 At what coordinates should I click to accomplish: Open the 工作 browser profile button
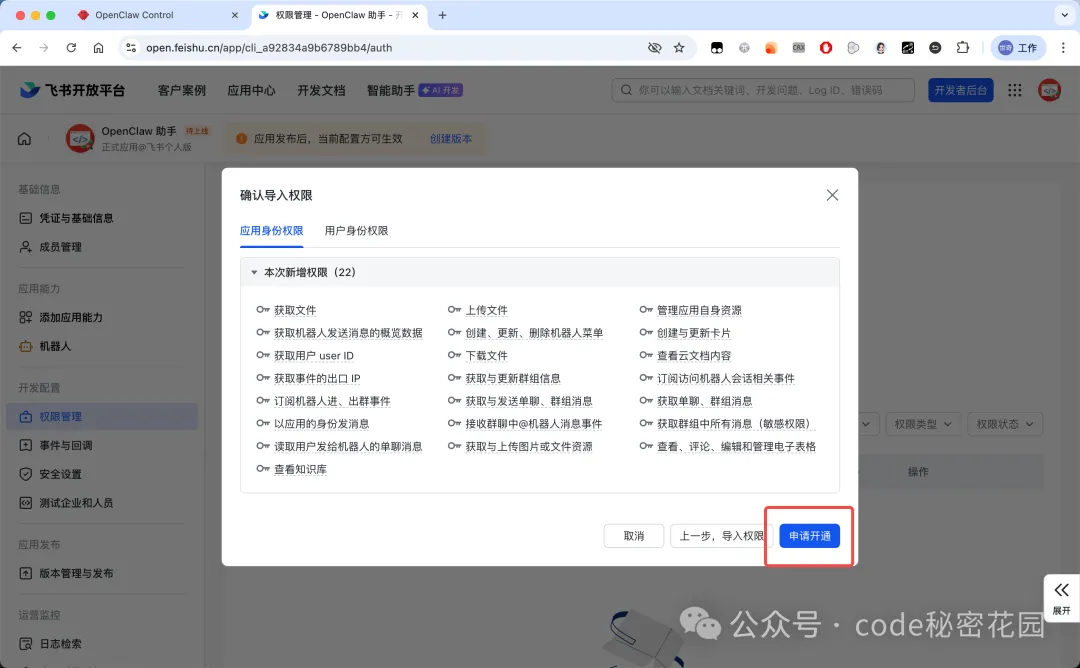[1019, 48]
